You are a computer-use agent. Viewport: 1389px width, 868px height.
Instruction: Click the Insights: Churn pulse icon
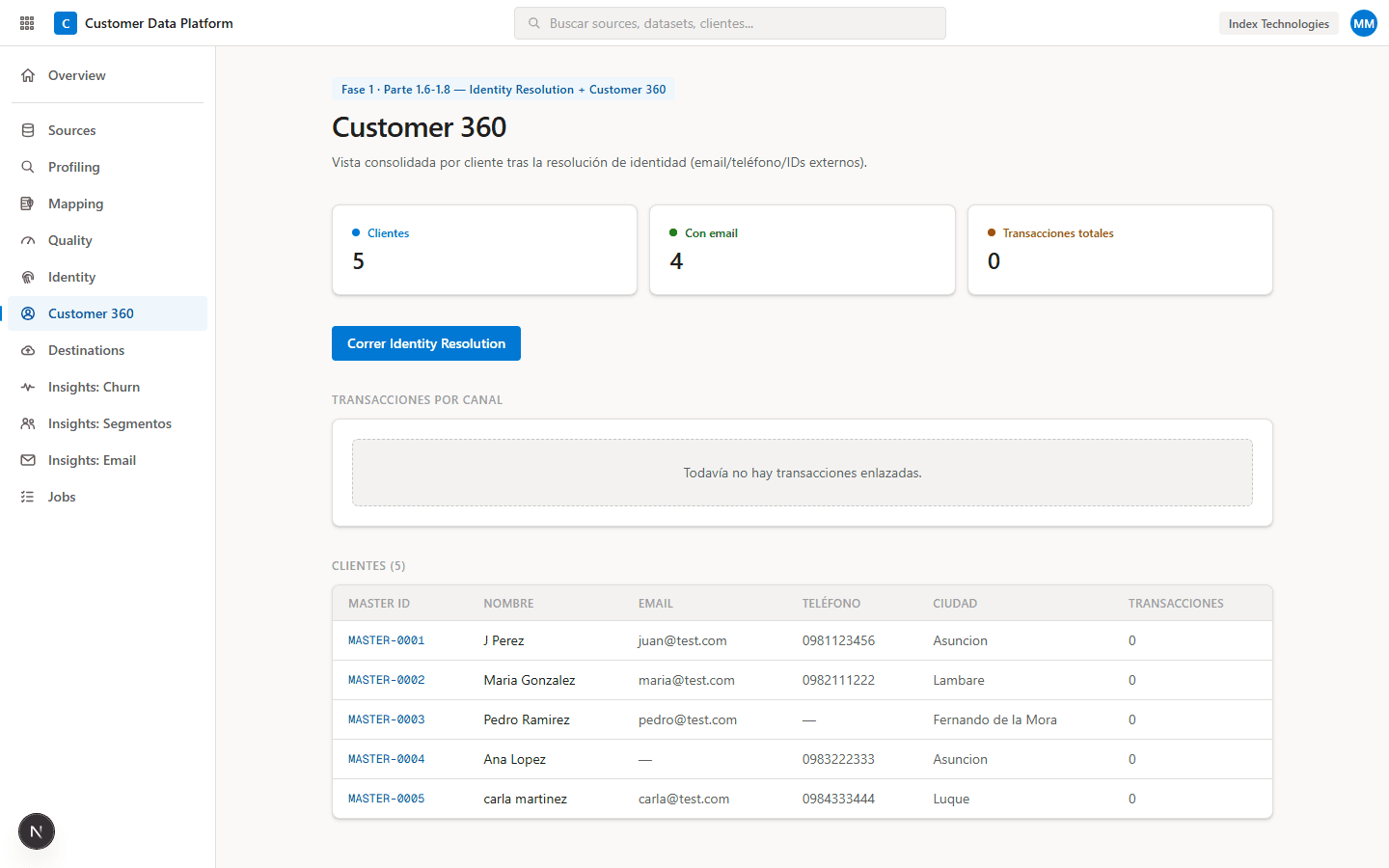pos(28,387)
